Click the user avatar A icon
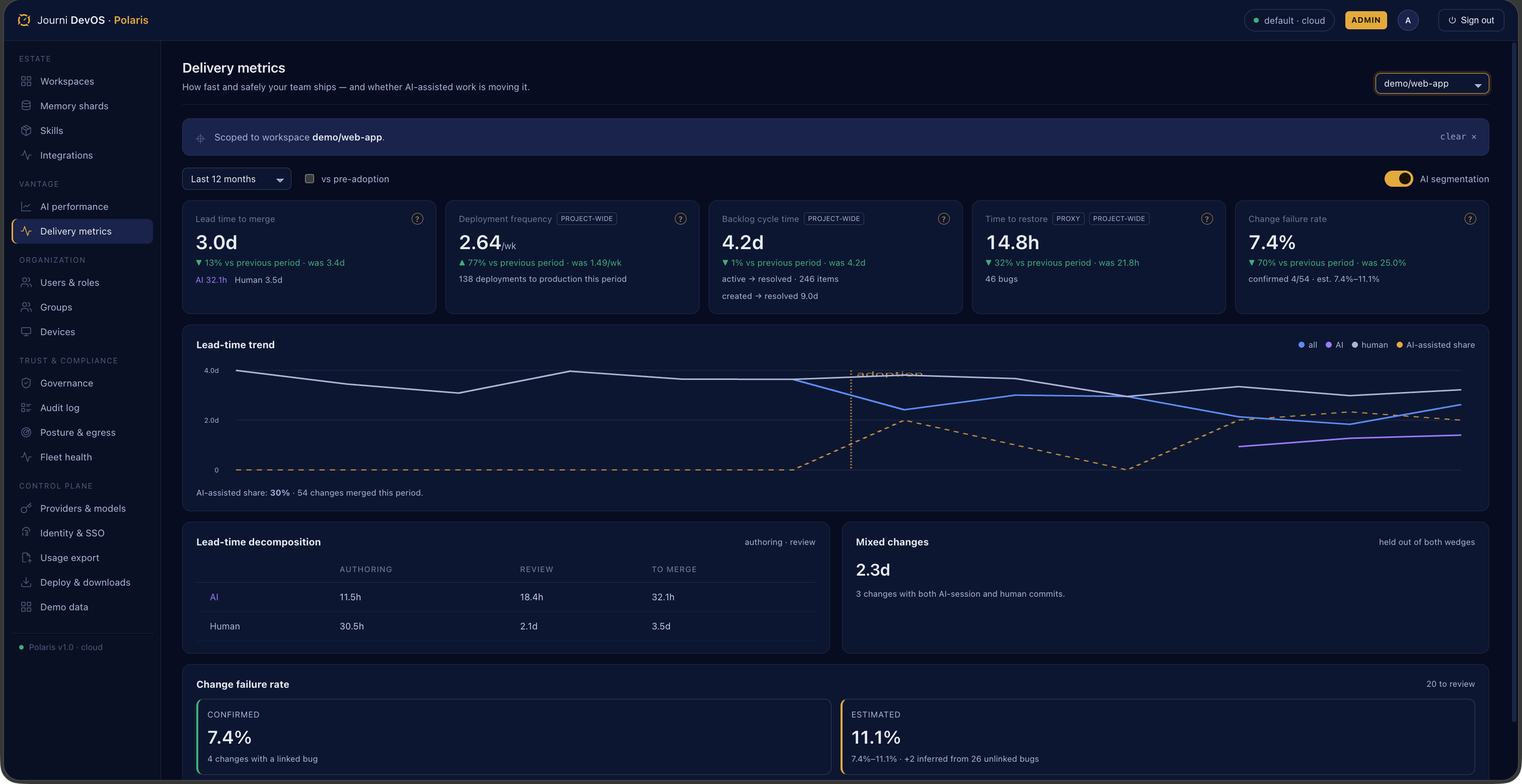1522x784 pixels. click(1408, 20)
